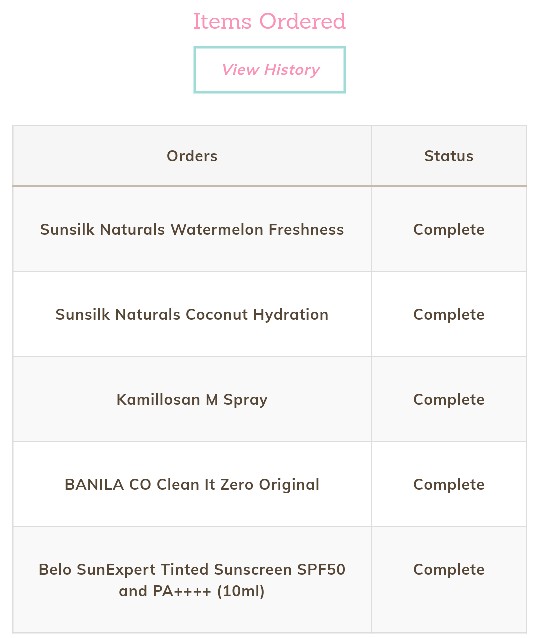Open the View History button
540x638 pixels.
pyautogui.click(x=269, y=70)
